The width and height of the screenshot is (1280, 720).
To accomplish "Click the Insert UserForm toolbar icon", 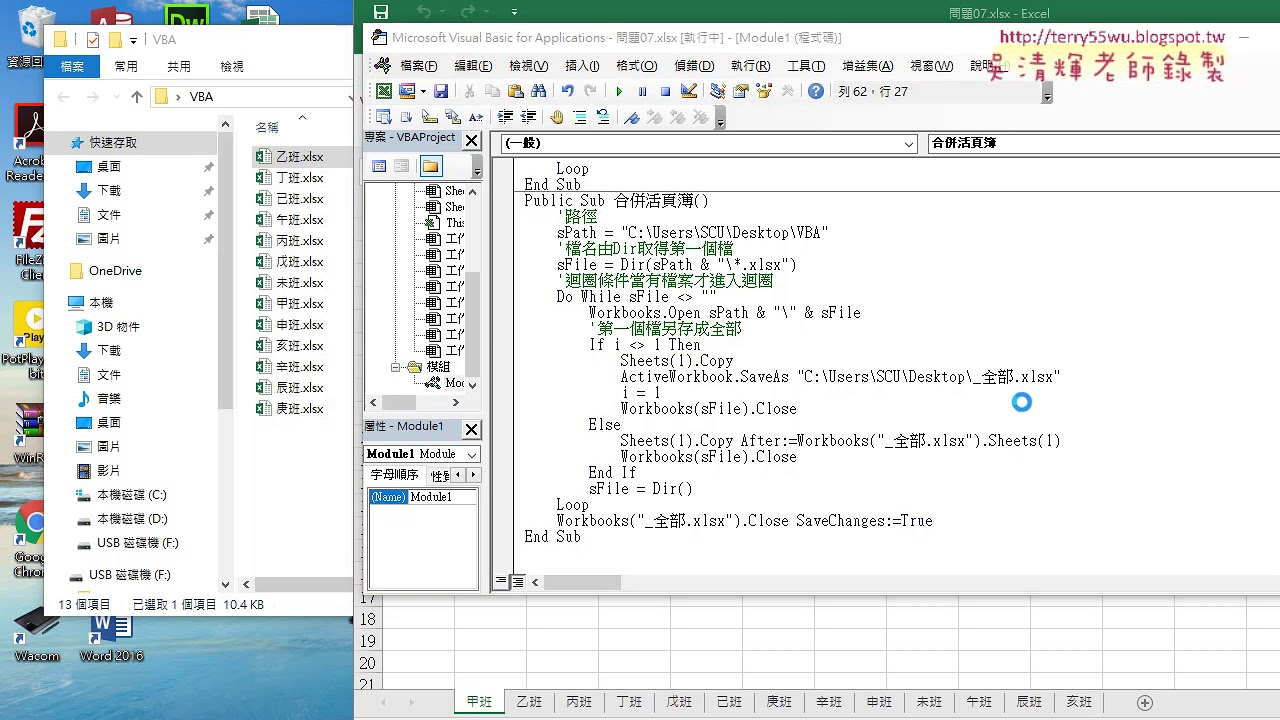I will tap(407, 91).
